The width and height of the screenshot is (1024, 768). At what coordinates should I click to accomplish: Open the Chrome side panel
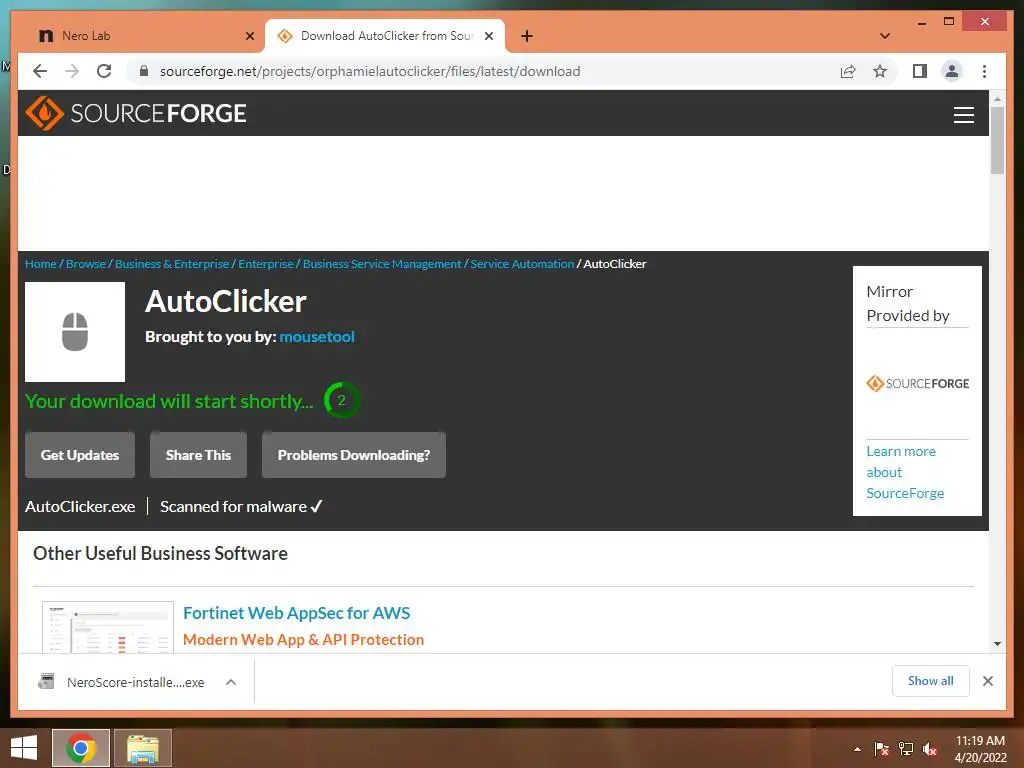(920, 71)
